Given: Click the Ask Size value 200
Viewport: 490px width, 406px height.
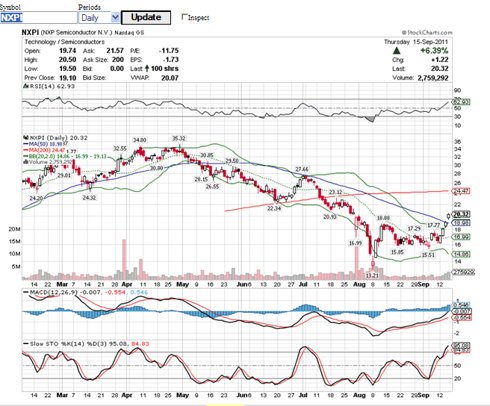Looking at the screenshot, I should coord(118,60).
